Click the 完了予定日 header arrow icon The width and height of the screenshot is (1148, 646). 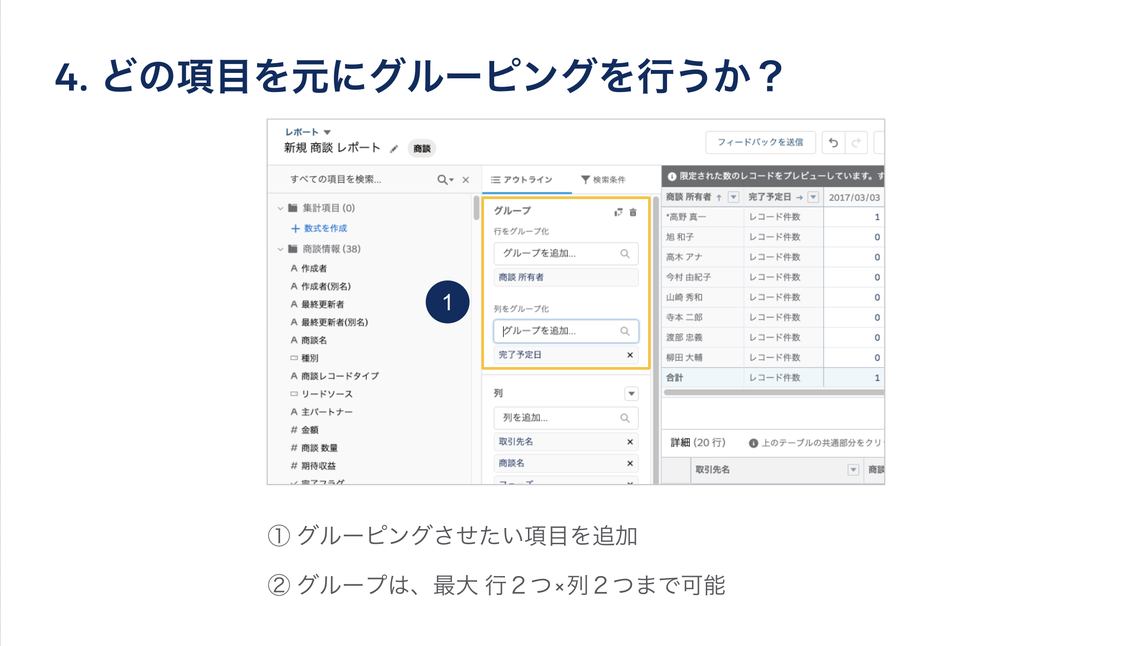(800, 198)
